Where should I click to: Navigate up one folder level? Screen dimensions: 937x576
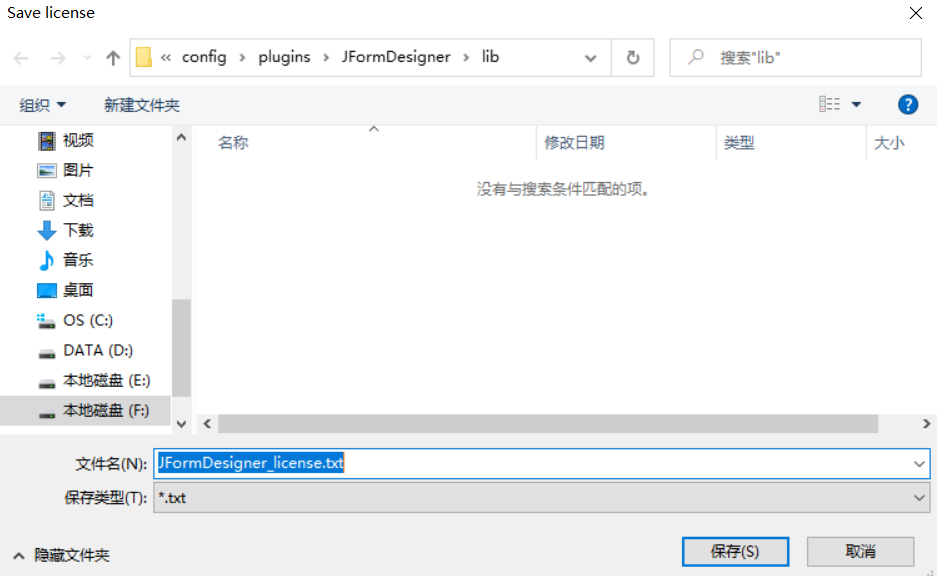tap(113, 58)
